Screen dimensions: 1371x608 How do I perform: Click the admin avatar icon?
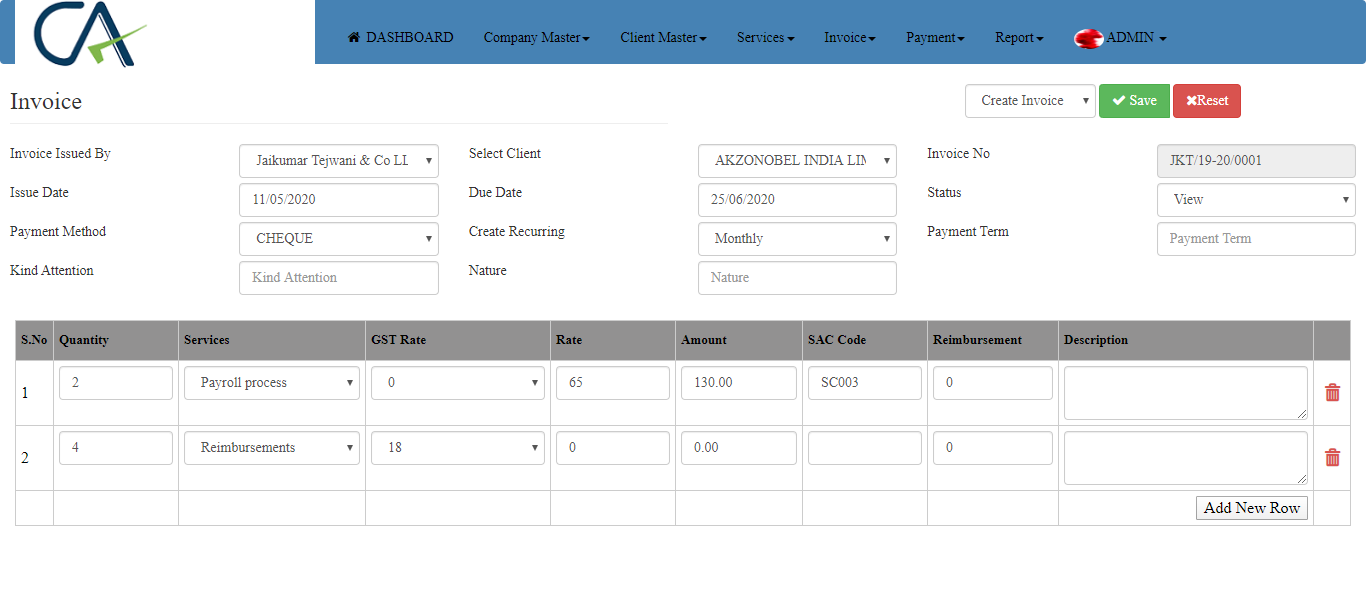click(x=1088, y=38)
